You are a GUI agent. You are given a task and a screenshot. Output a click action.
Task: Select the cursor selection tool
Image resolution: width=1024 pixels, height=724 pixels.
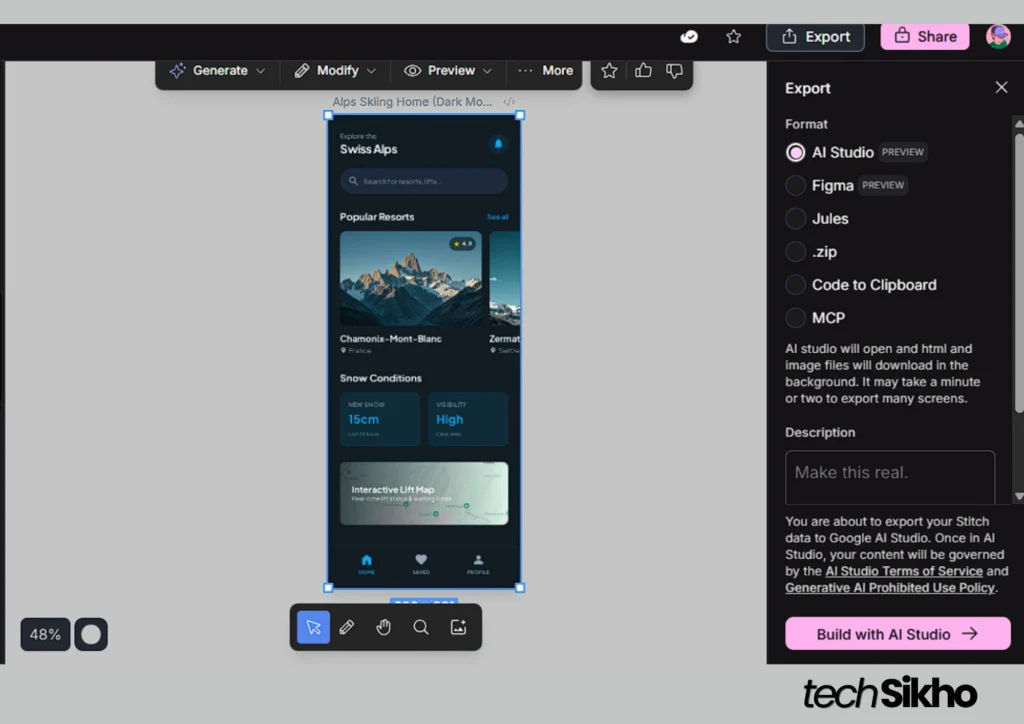click(313, 627)
